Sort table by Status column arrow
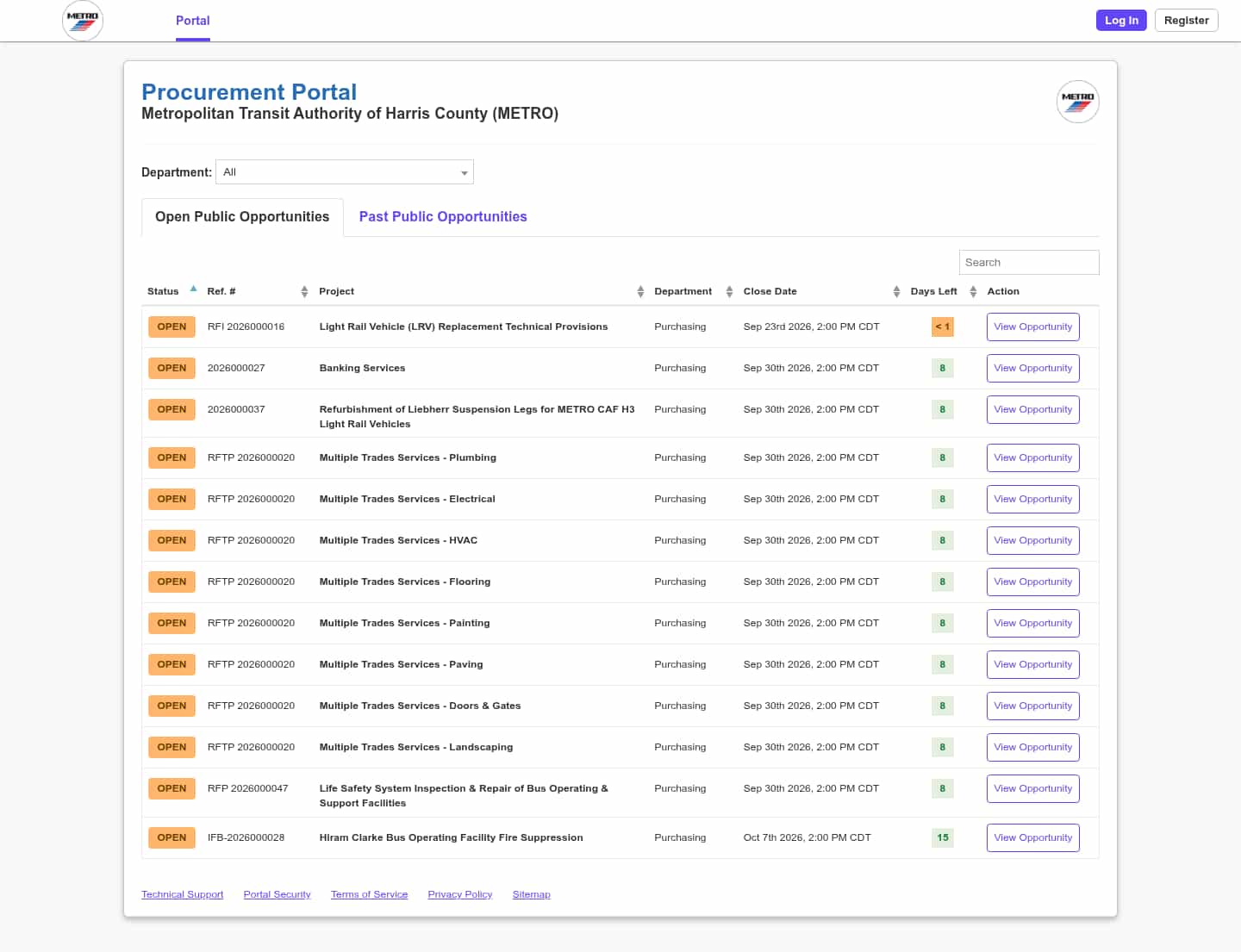Image resolution: width=1241 pixels, height=952 pixels. click(194, 289)
